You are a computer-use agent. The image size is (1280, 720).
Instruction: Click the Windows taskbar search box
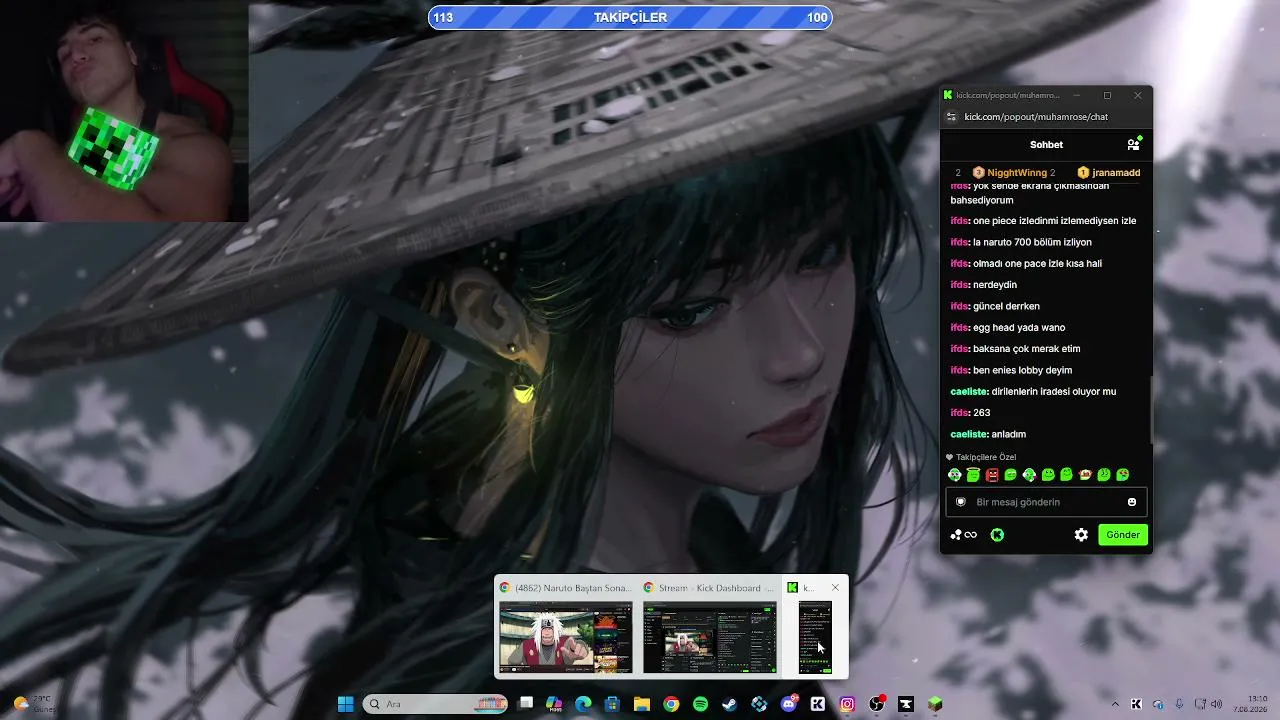(x=435, y=704)
